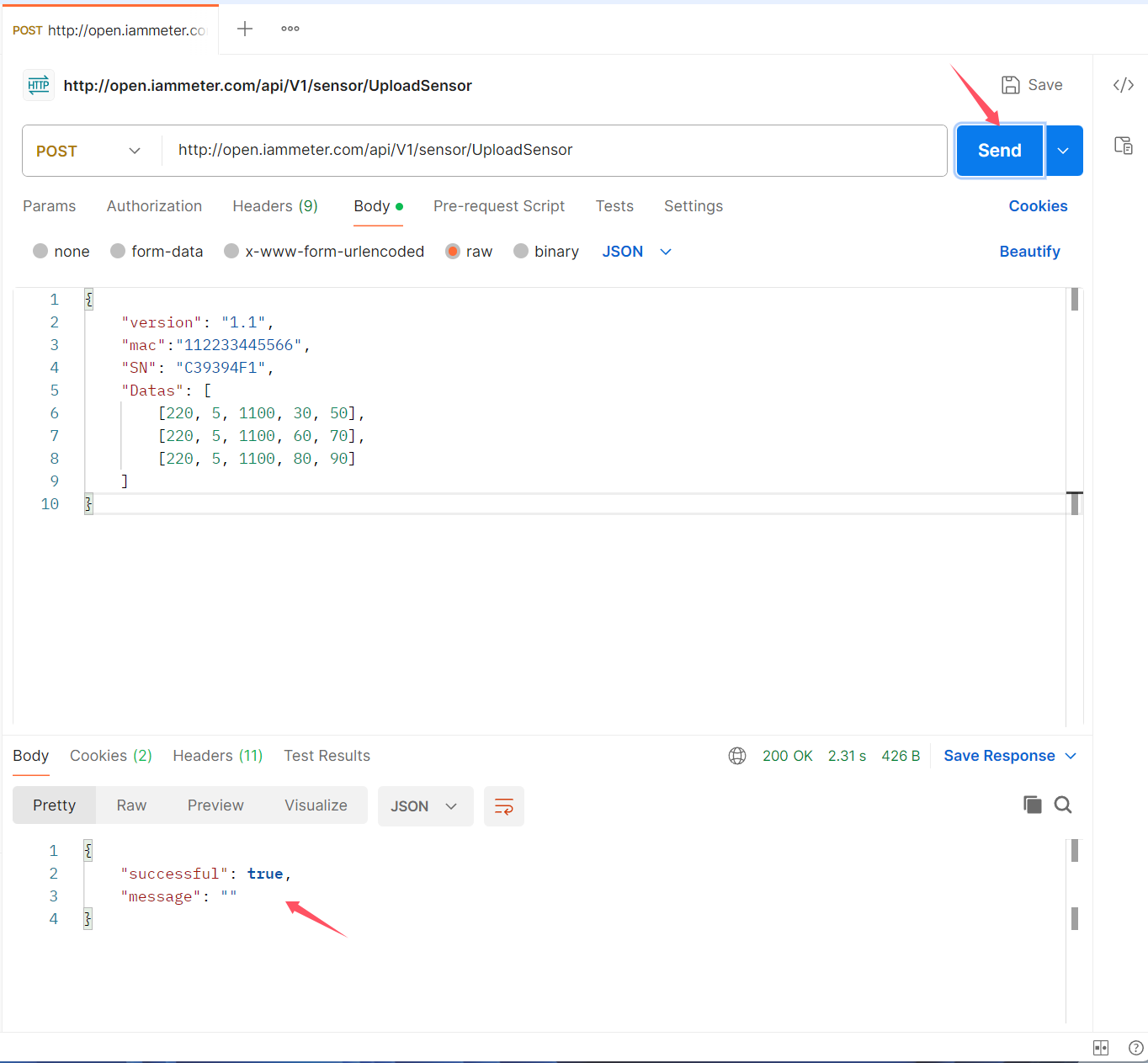This screenshot has width=1148, height=1063.
Task: Click the Cookies link
Action: click(1038, 206)
